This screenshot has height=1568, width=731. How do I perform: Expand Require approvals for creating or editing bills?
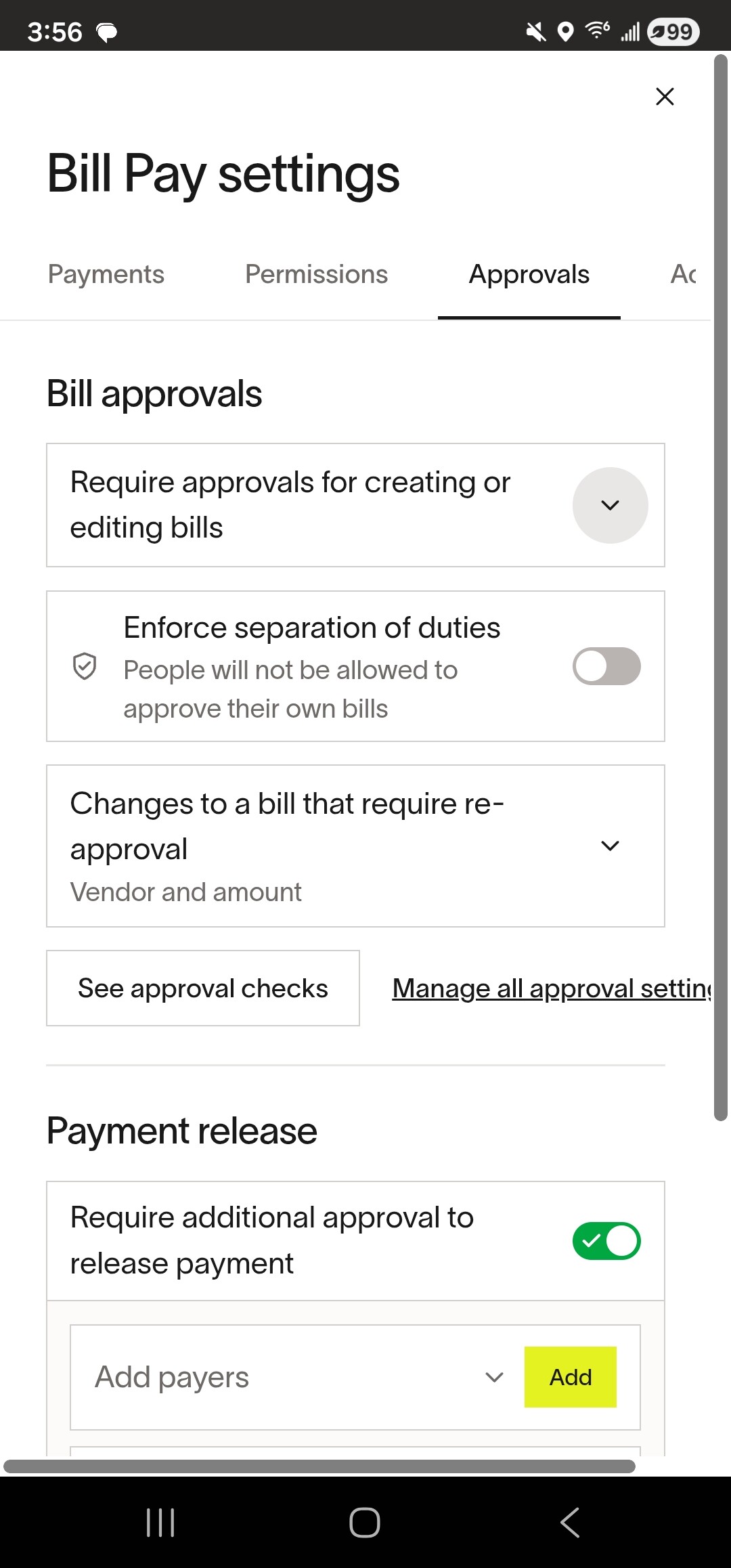pos(610,505)
